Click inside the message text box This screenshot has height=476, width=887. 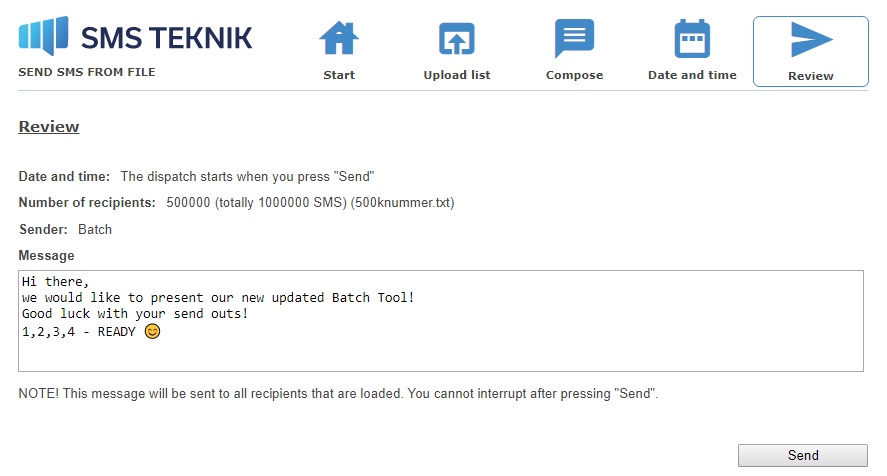point(441,321)
